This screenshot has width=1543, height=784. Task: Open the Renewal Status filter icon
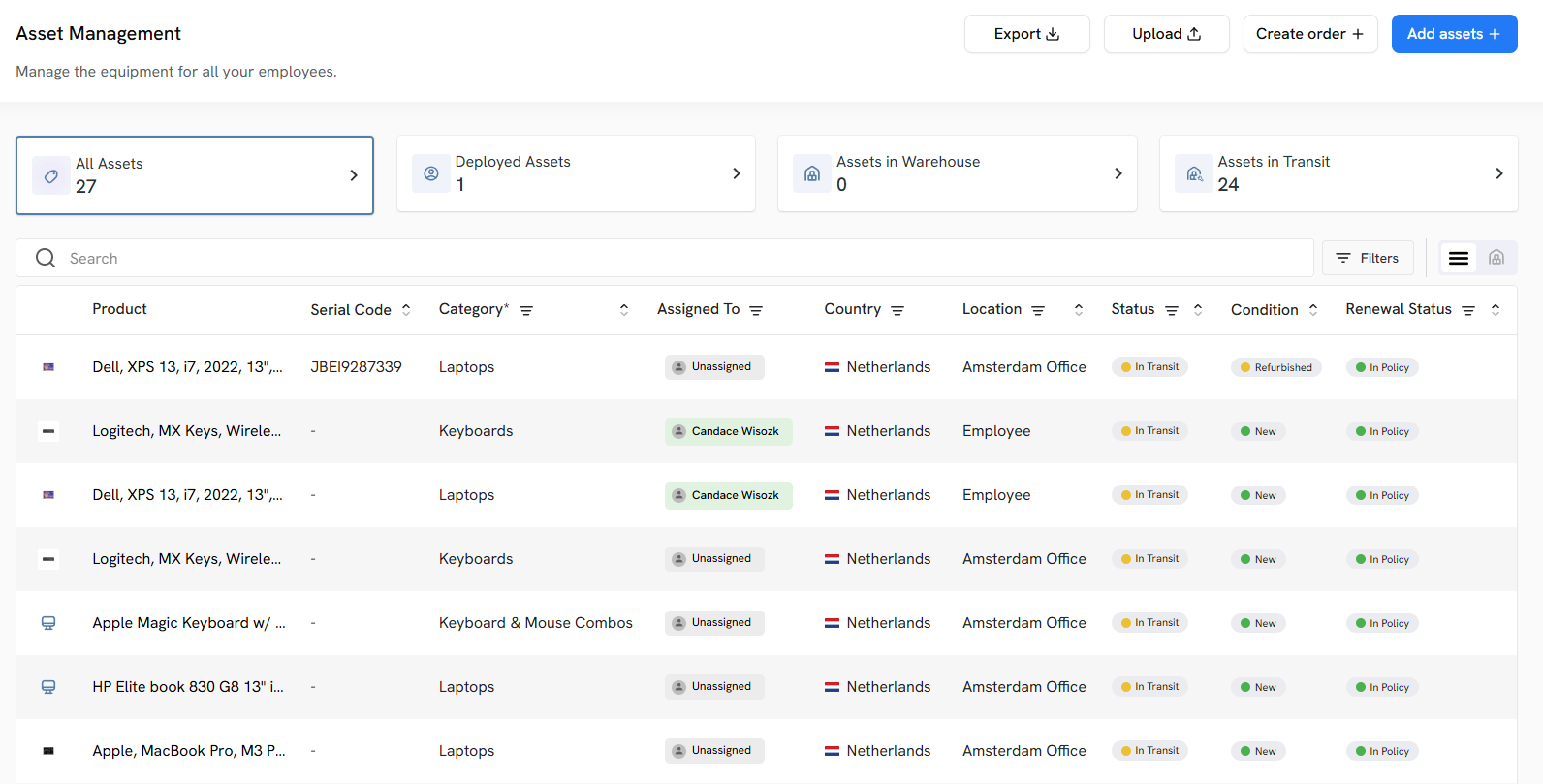point(1468,311)
